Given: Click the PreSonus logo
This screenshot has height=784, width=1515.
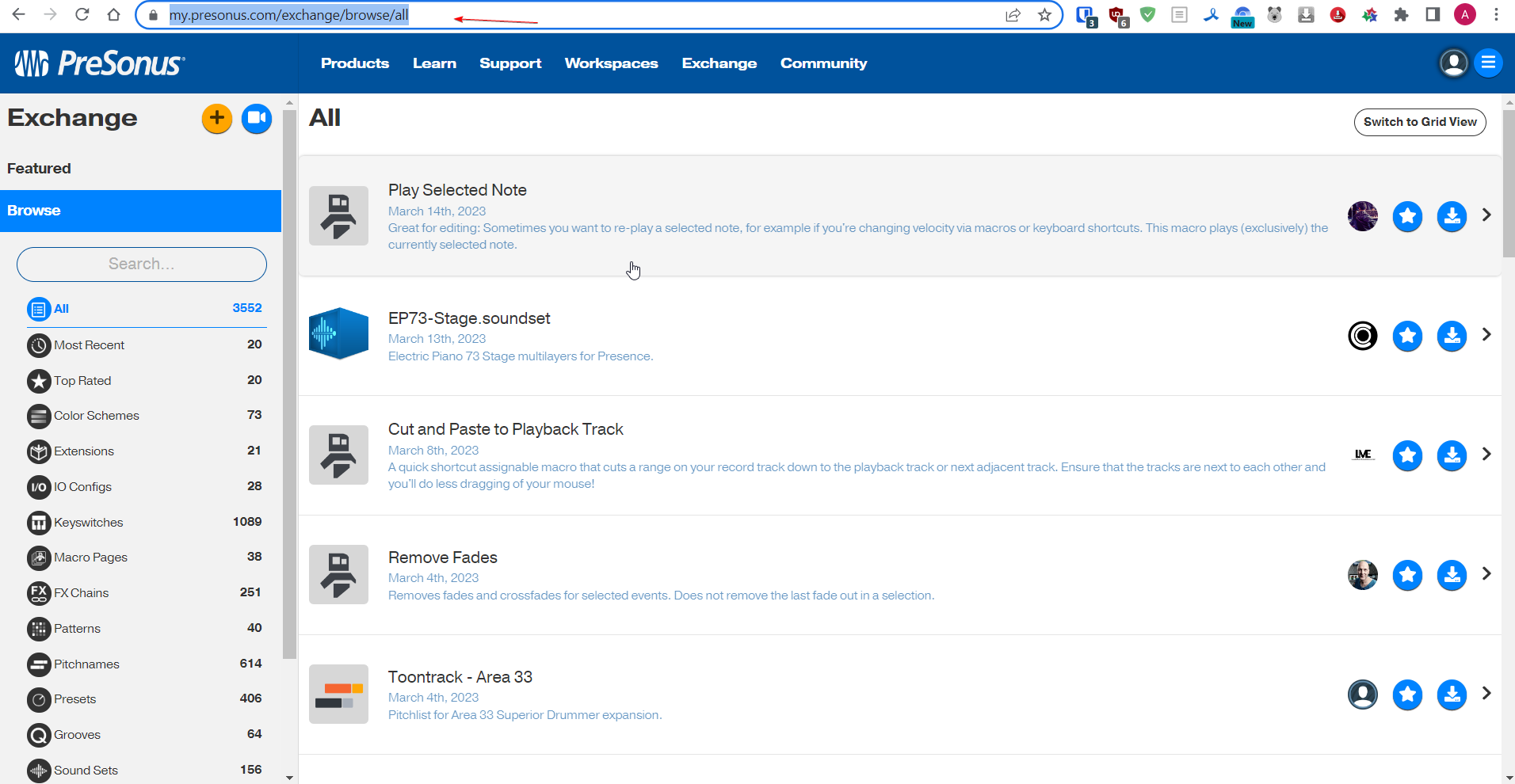Looking at the screenshot, I should 100,63.
